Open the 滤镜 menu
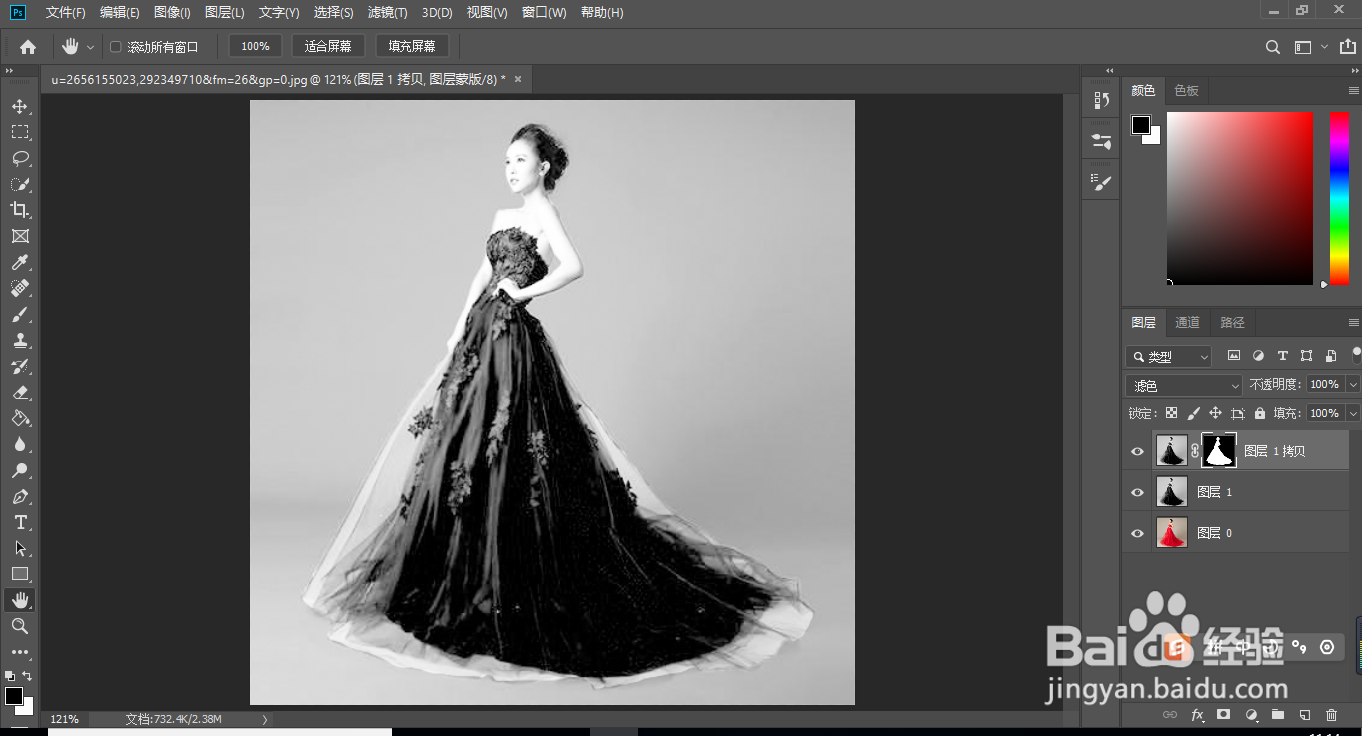This screenshot has height=736, width=1362. (387, 12)
